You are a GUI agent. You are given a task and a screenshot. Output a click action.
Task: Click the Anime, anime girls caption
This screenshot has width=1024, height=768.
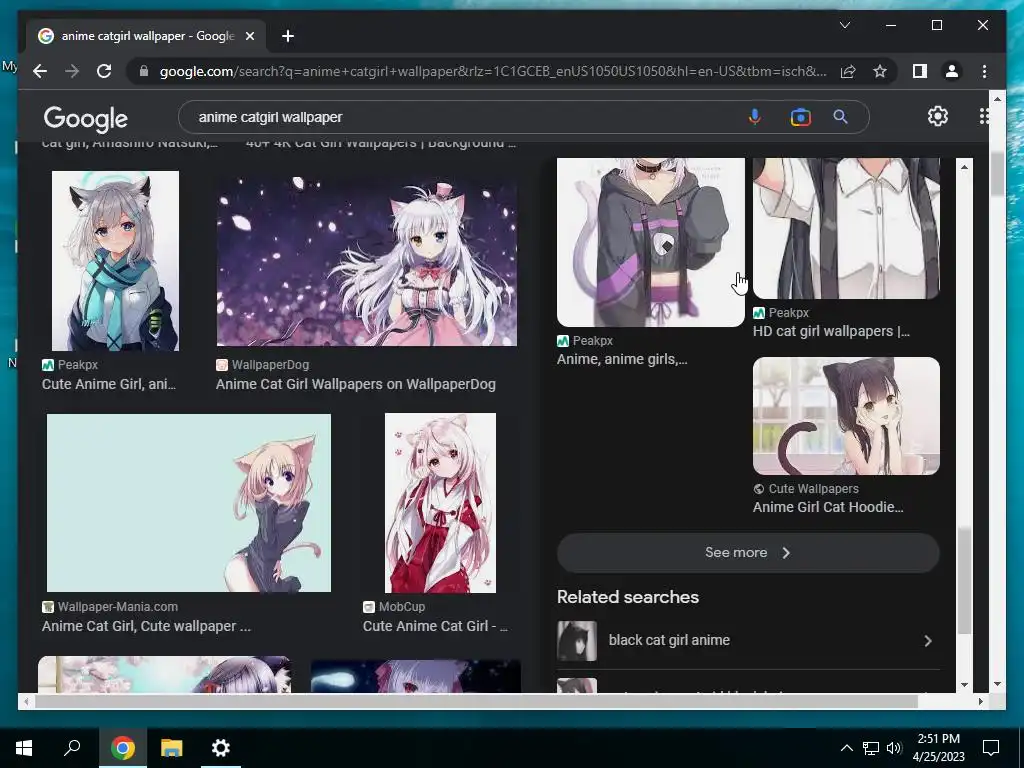(622, 359)
